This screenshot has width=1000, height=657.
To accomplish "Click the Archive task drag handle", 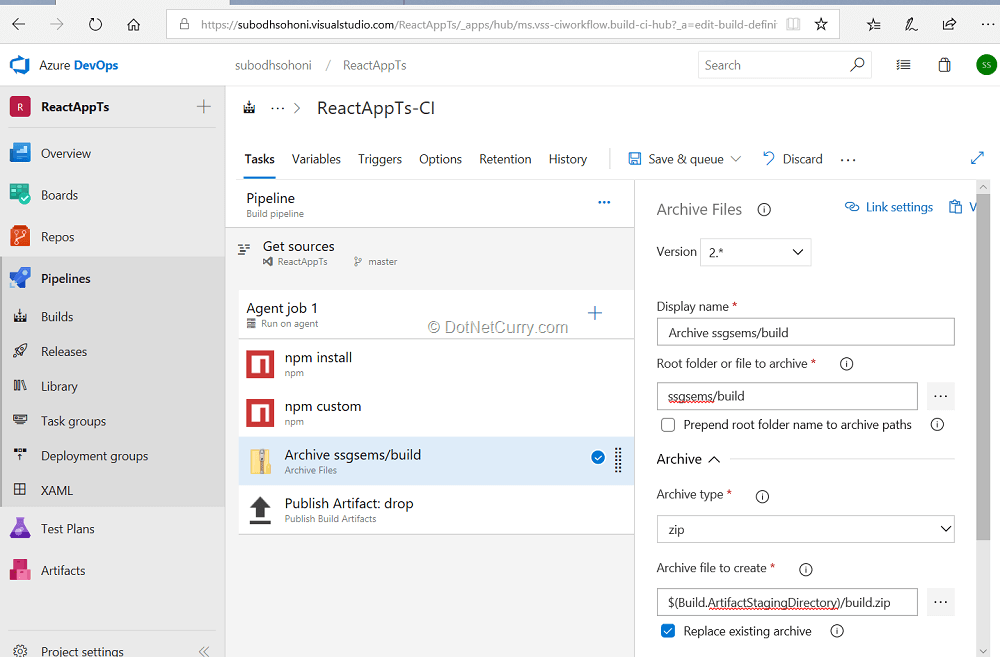I will pos(618,460).
